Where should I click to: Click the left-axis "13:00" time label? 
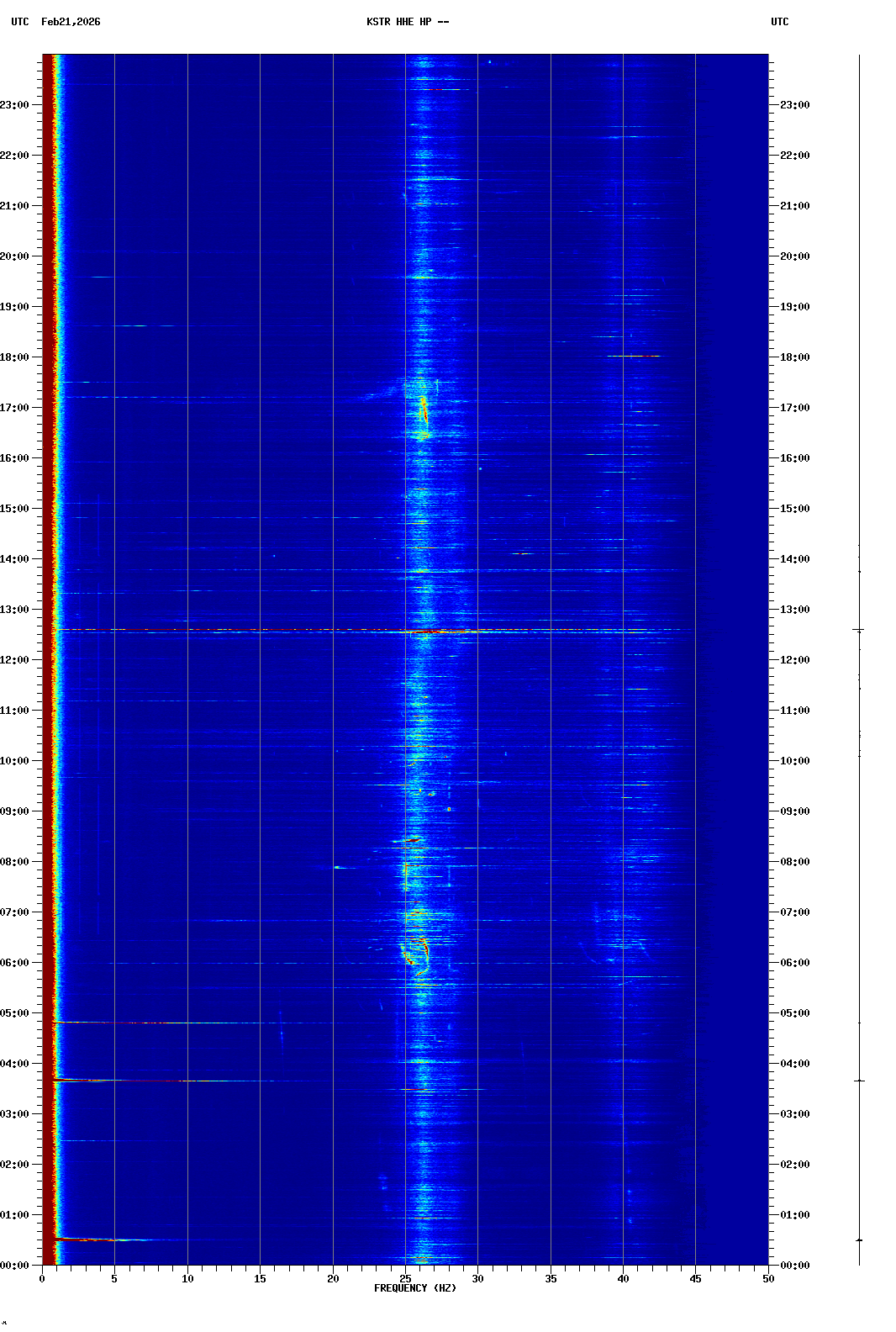coord(14,610)
